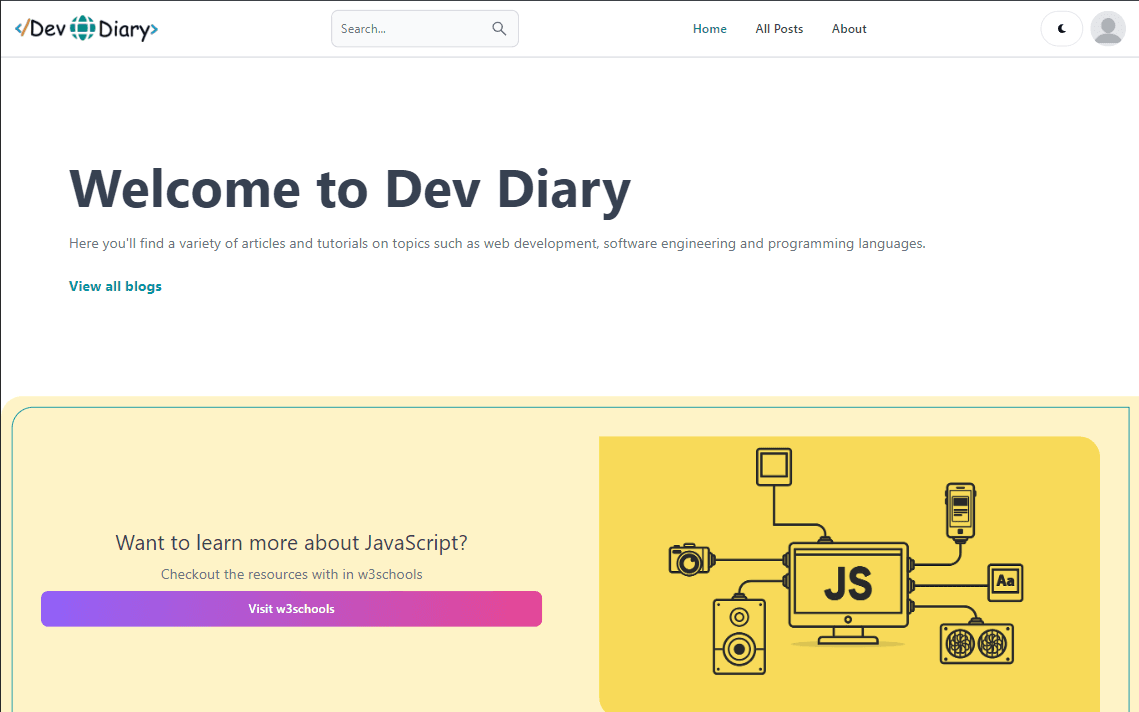Viewport: 1139px width, 712px height.
Task: Click the Aa icon in the JavaScript illustration
Action: pyautogui.click(x=1004, y=580)
